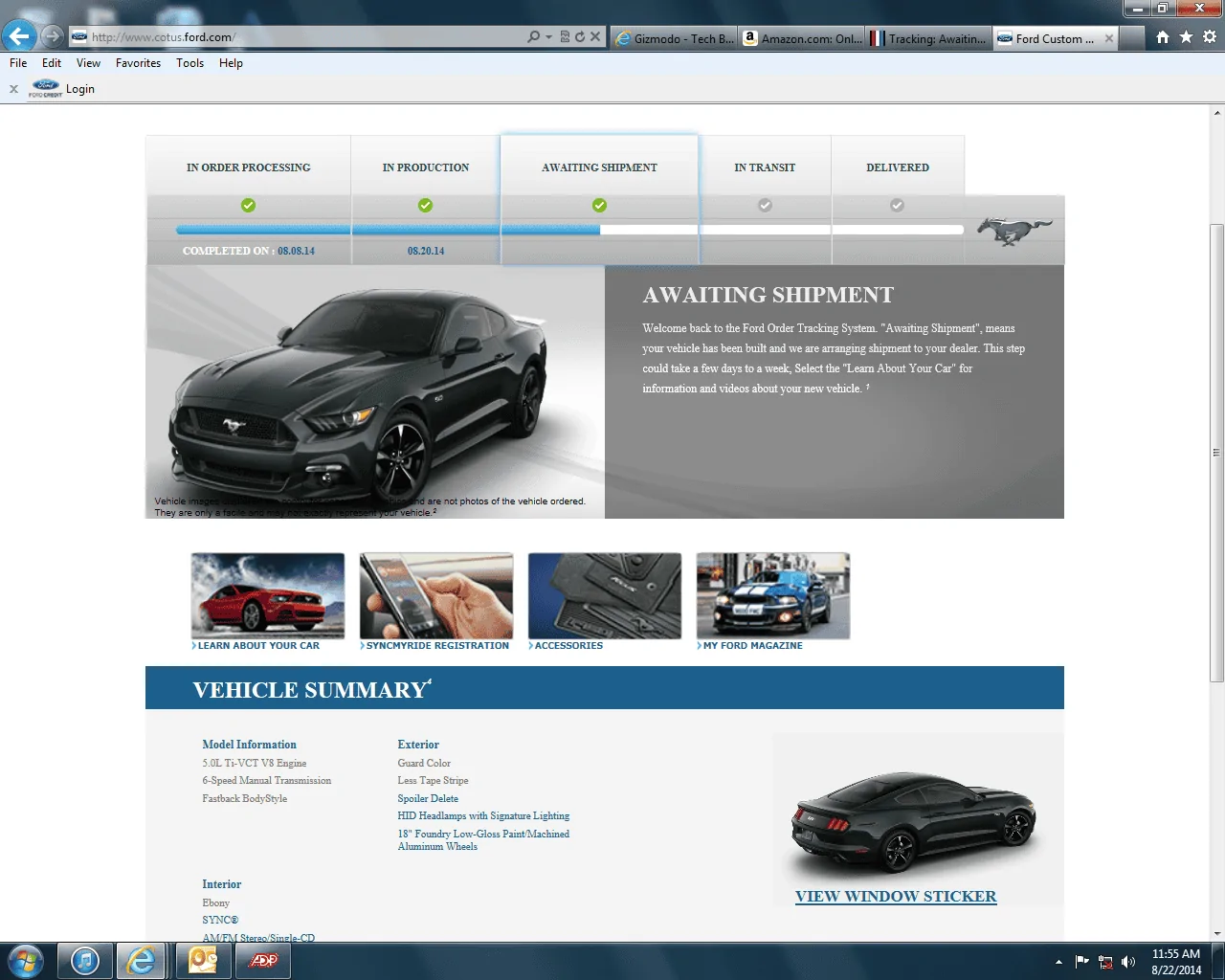Viewport: 1225px width, 980px height.
Task: Click the red Mustang Learn About thumbnail
Action: 268,595
